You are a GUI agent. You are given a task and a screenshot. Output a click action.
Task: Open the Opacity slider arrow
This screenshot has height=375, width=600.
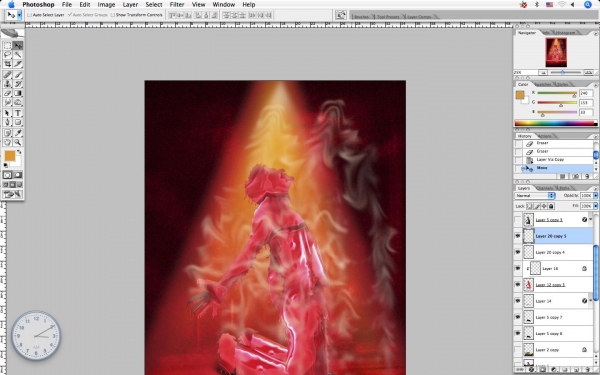(595, 196)
